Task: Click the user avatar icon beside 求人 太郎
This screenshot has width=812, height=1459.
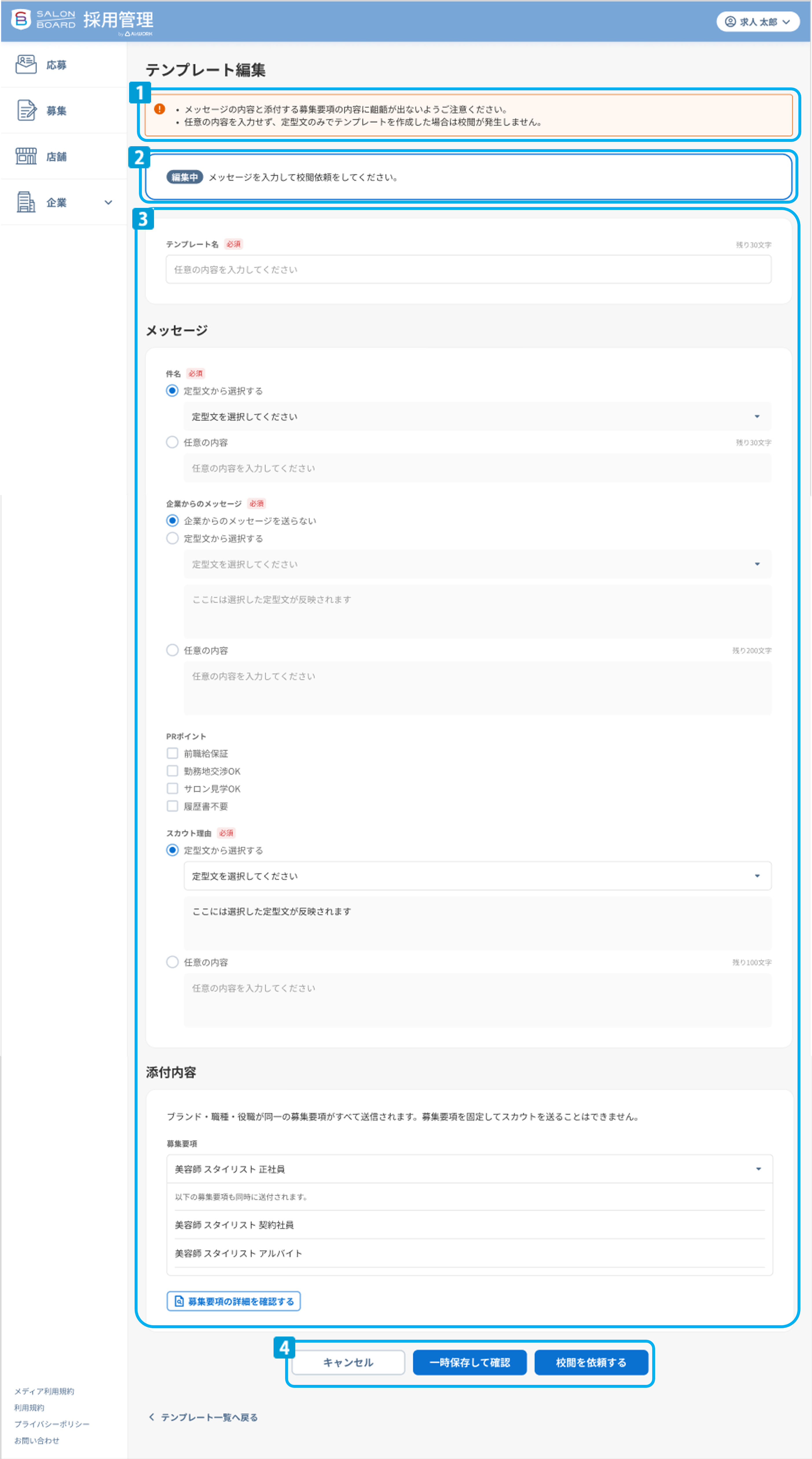Action: pos(730,21)
